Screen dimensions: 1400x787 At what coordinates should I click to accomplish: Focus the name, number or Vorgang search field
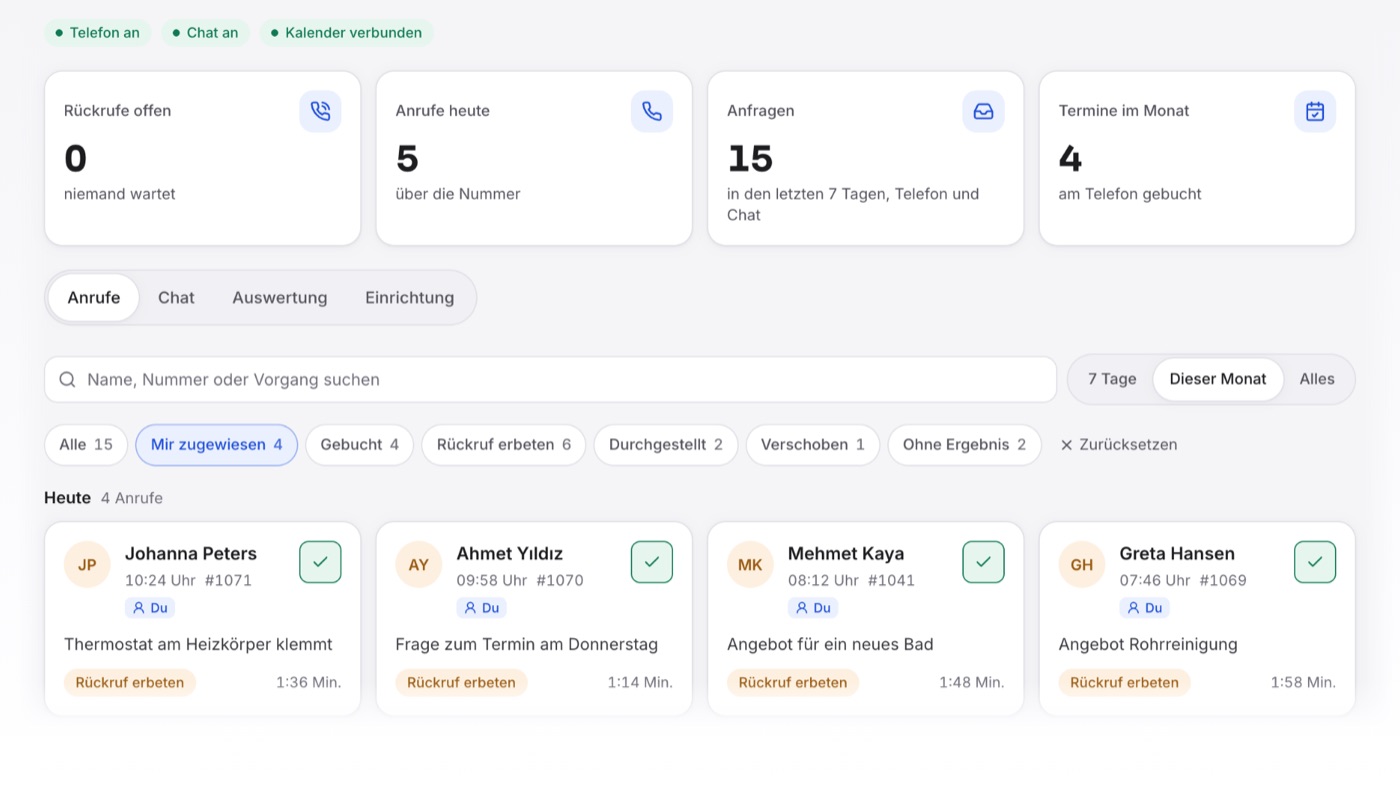551,380
